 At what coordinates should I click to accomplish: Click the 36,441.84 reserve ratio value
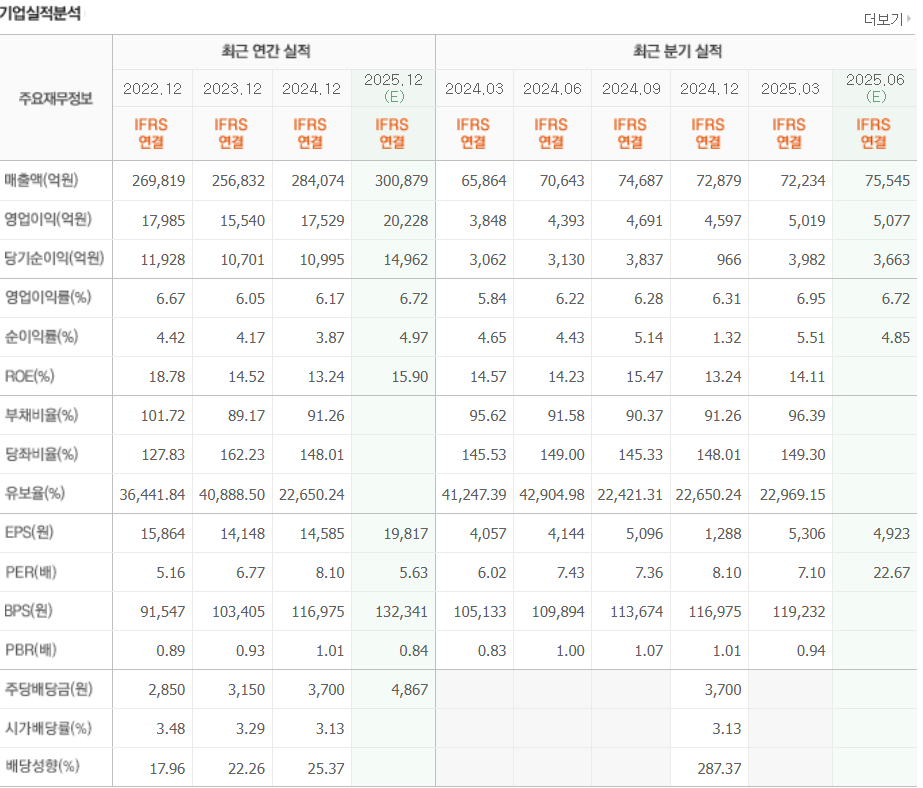152,495
